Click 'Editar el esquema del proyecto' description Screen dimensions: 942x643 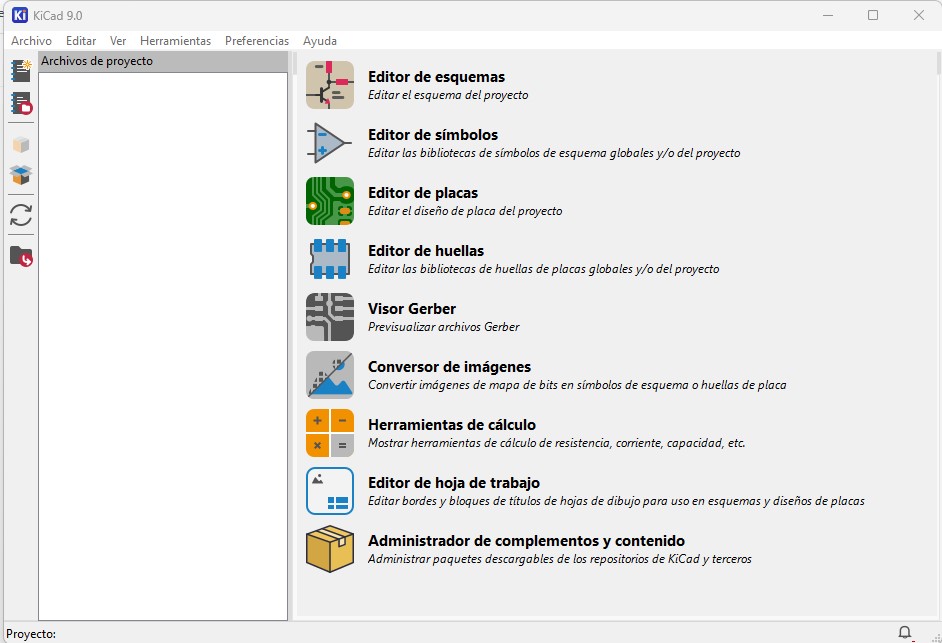[x=448, y=95]
